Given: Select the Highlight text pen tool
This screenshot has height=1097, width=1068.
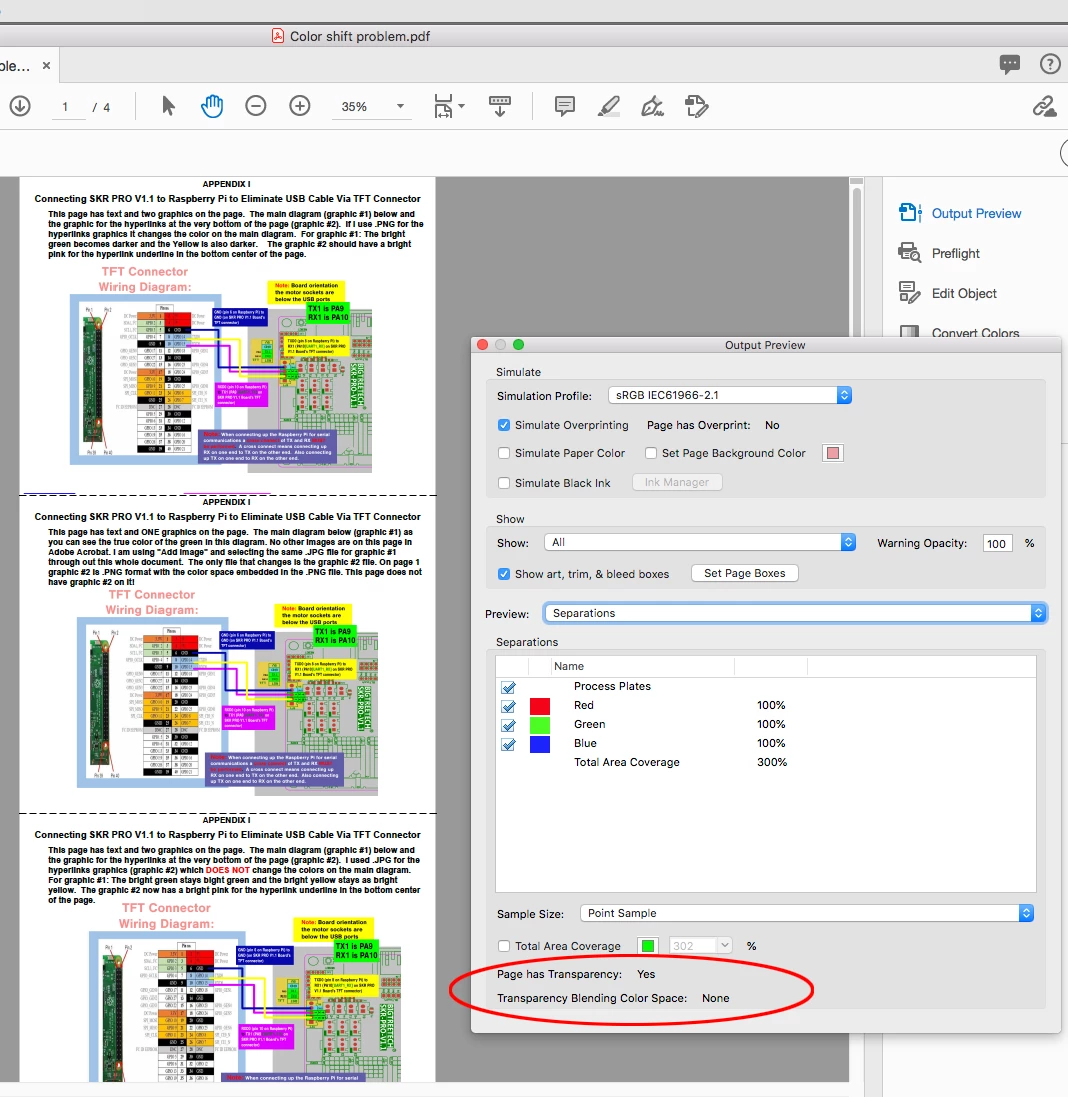Looking at the screenshot, I should (x=608, y=106).
